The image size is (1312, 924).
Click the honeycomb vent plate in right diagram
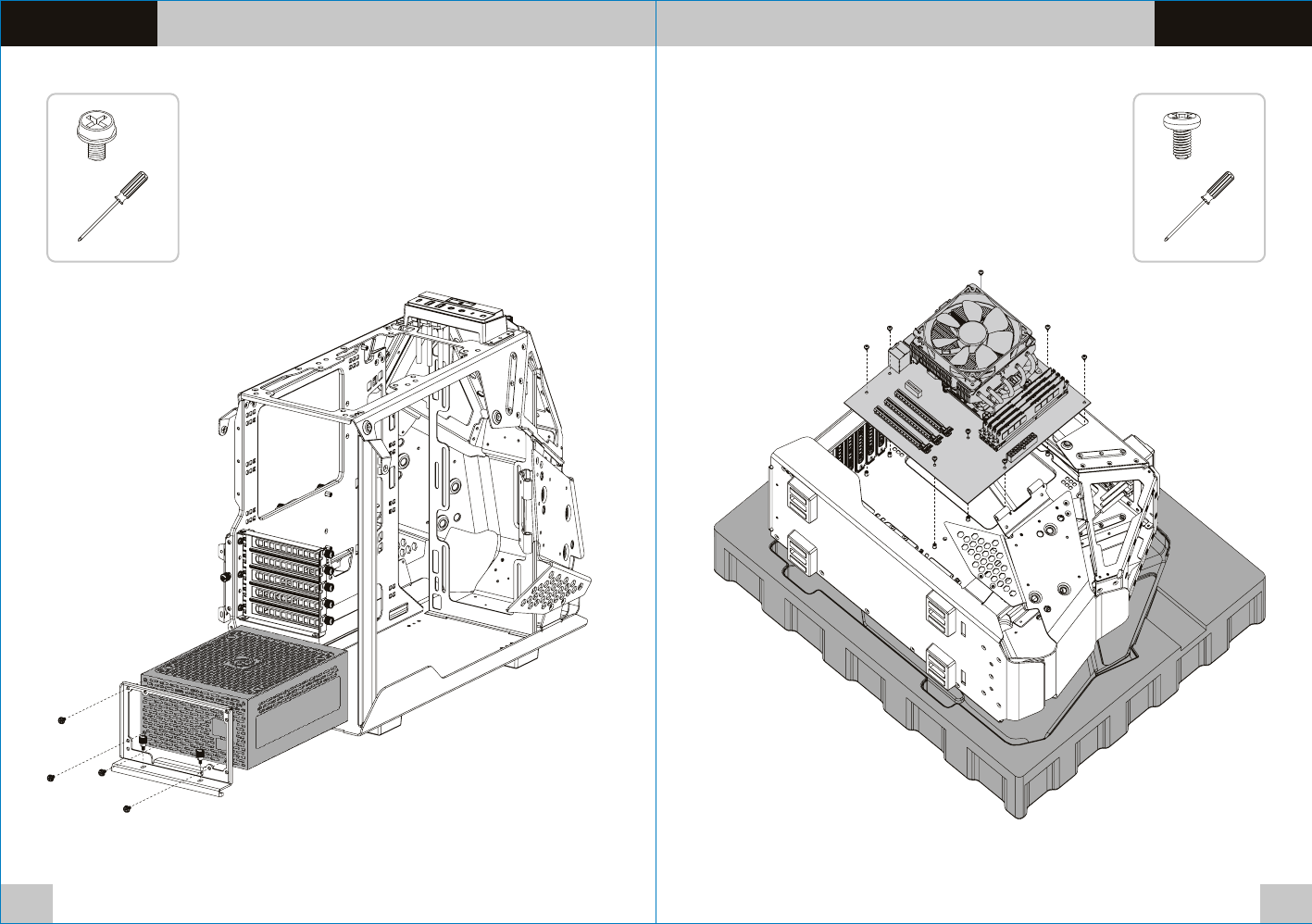(981, 554)
